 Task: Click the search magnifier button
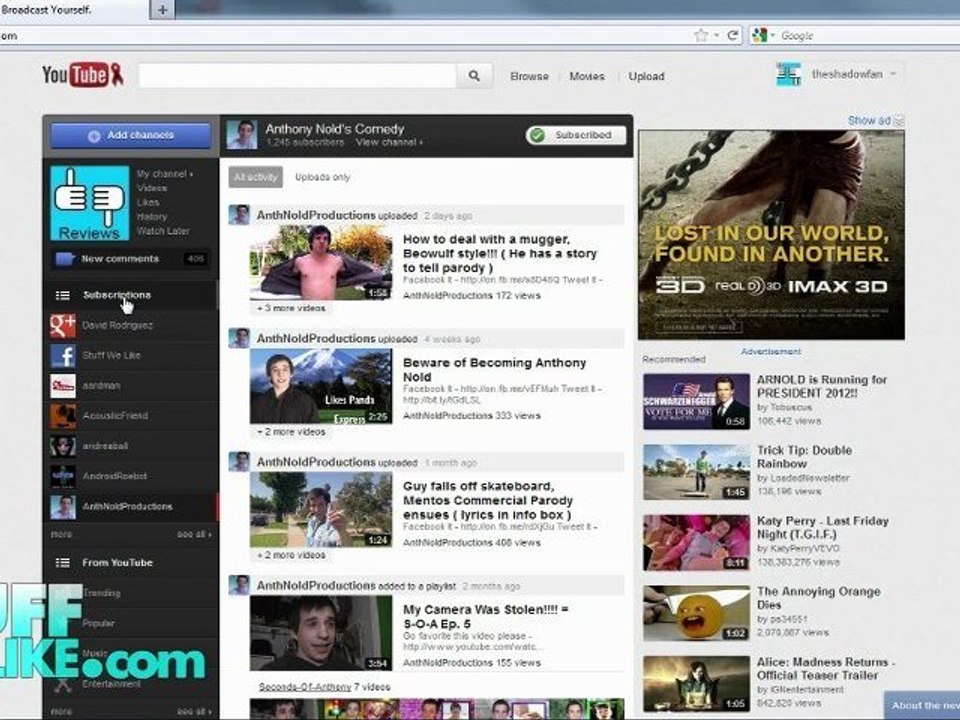coord(474,76)
